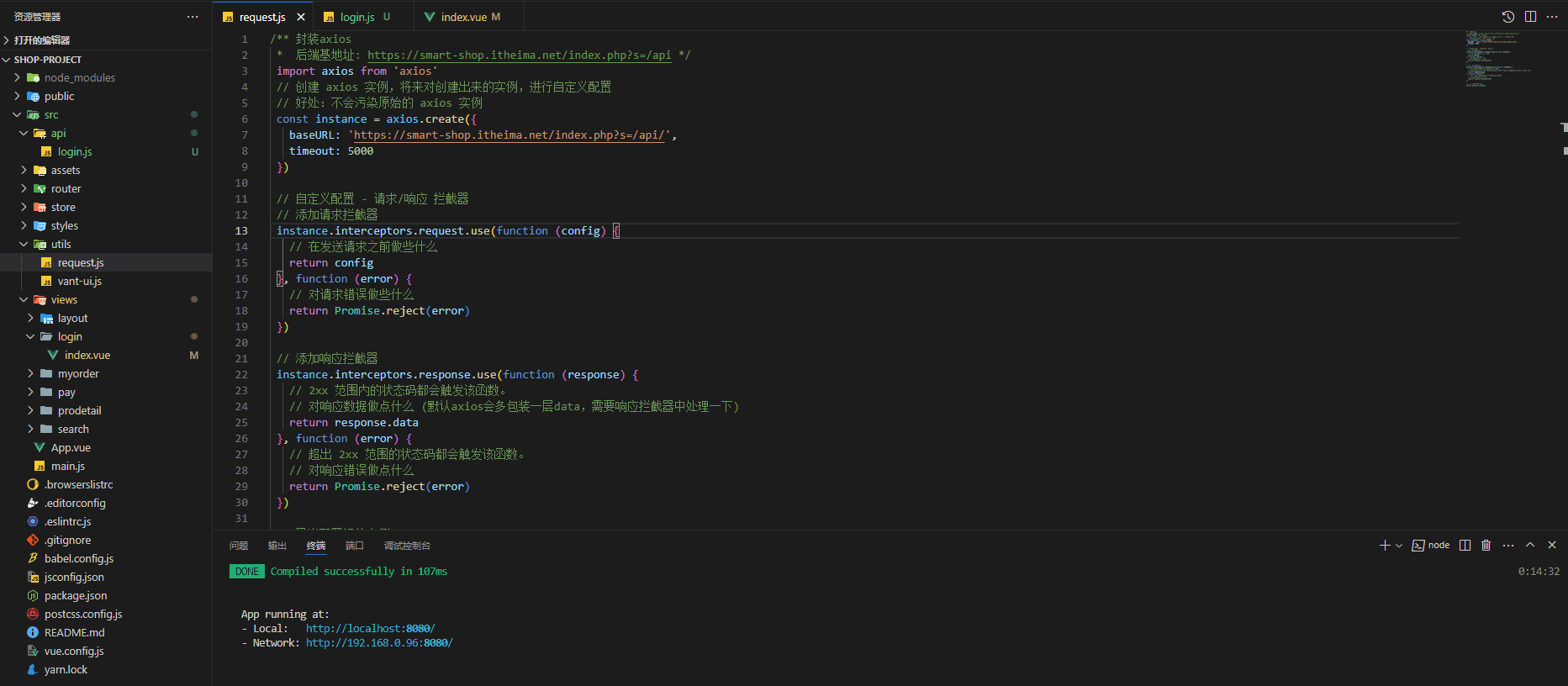The image size is (1568, 686).
Task: Open vant-ui.js in the explorer
Action: click(x=106, y=281)
